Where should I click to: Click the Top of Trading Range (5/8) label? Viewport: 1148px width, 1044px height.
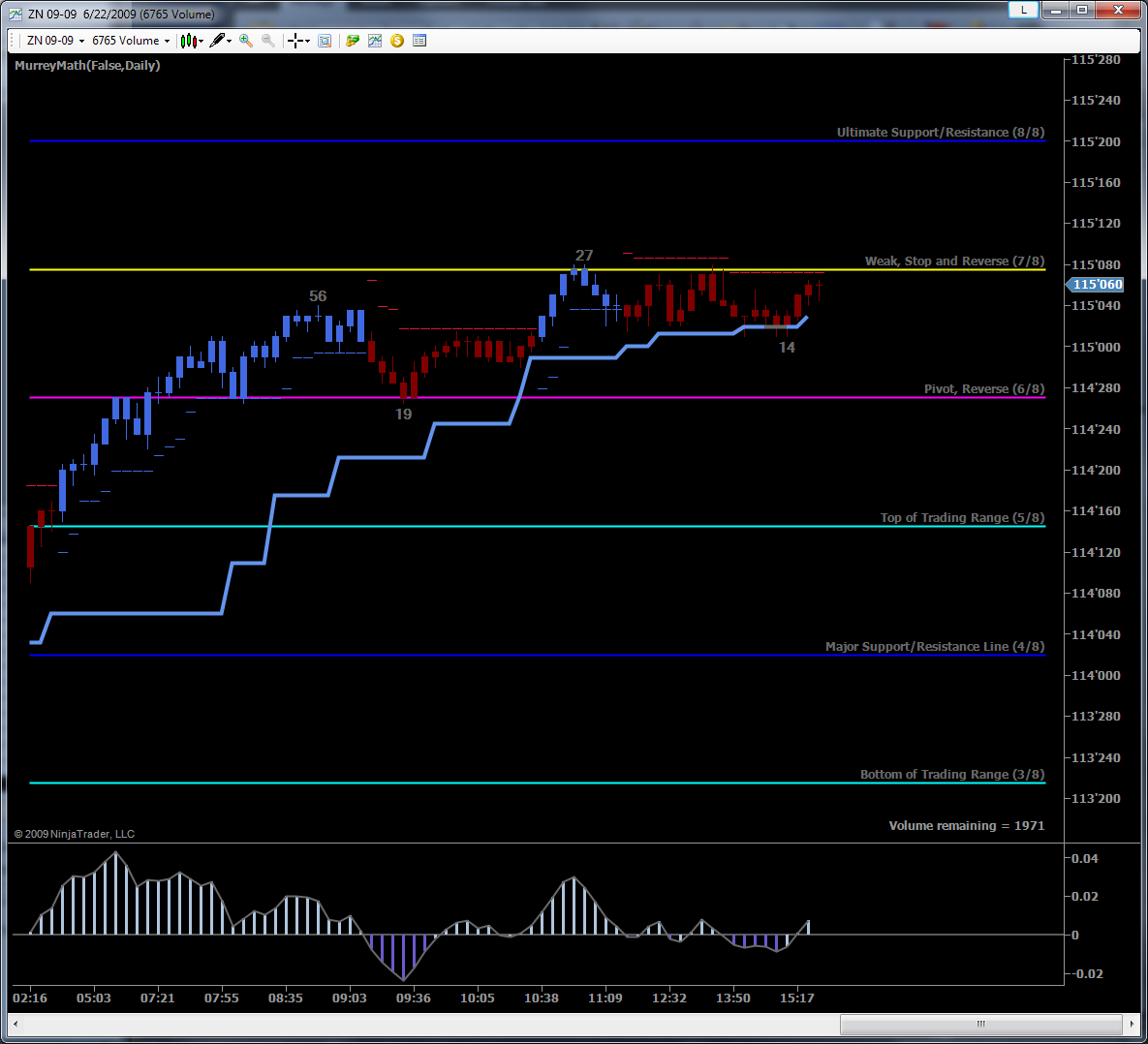(x=962, y=517)
